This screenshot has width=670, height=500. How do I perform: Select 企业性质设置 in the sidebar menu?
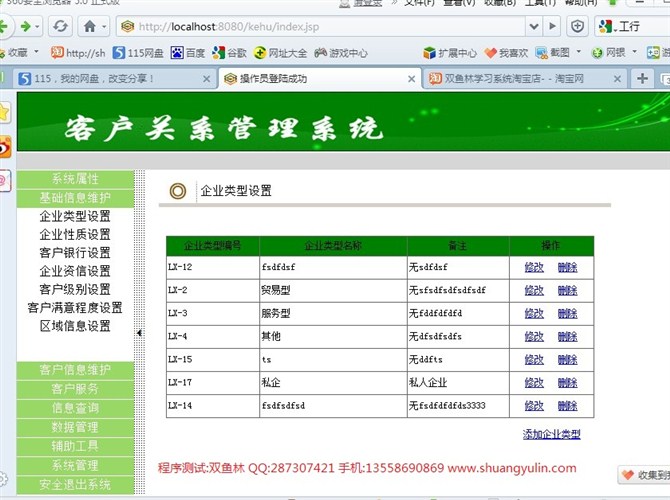75,234
